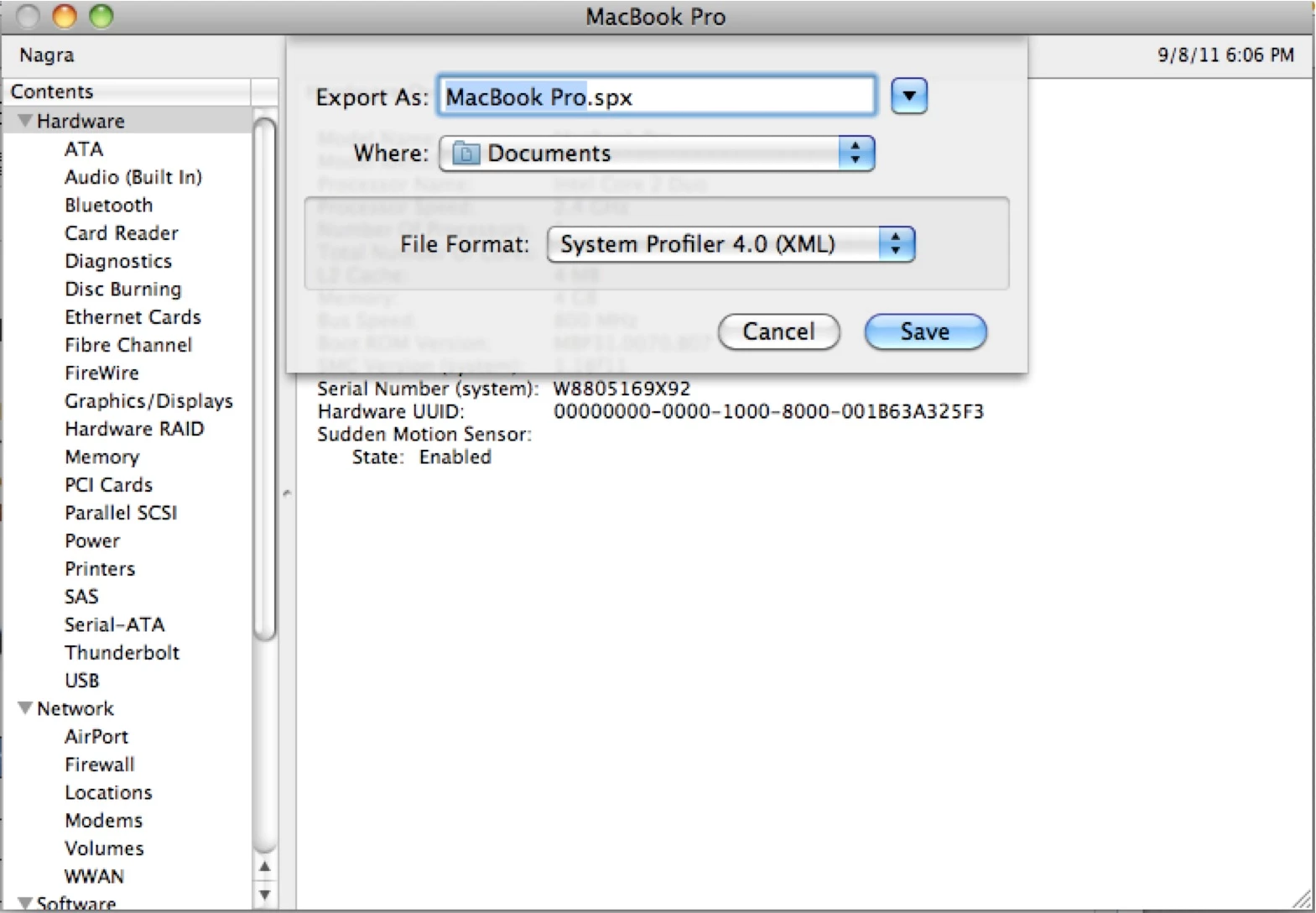Screen dimensions: 1316x913
Task: Select Power entry
Action: 92,541
